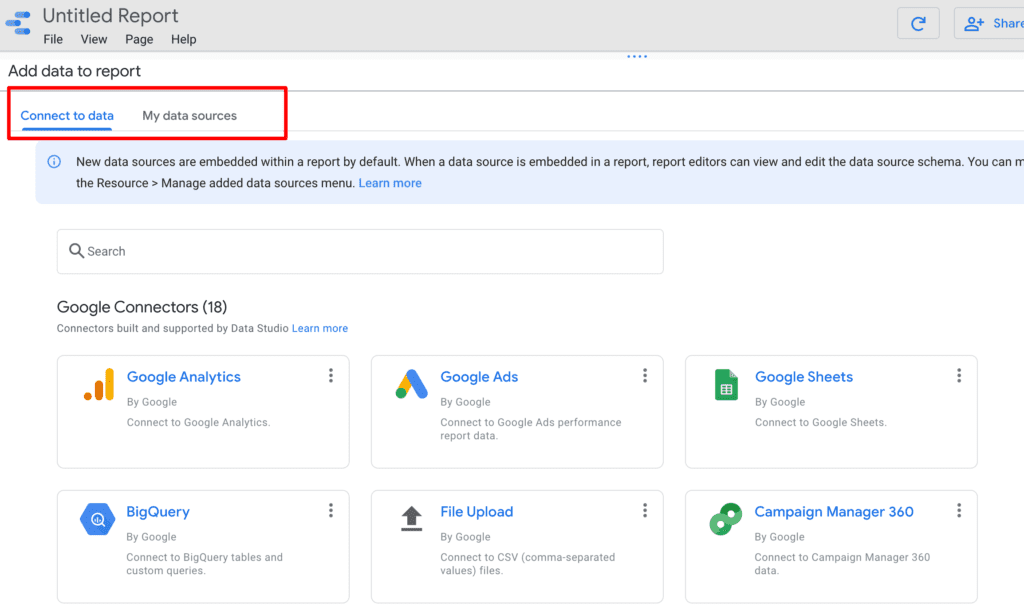Open the Campaign Manager 360 three-dot menu
The width and height of the screenshot is (1024, 615).
pos(959,511)
